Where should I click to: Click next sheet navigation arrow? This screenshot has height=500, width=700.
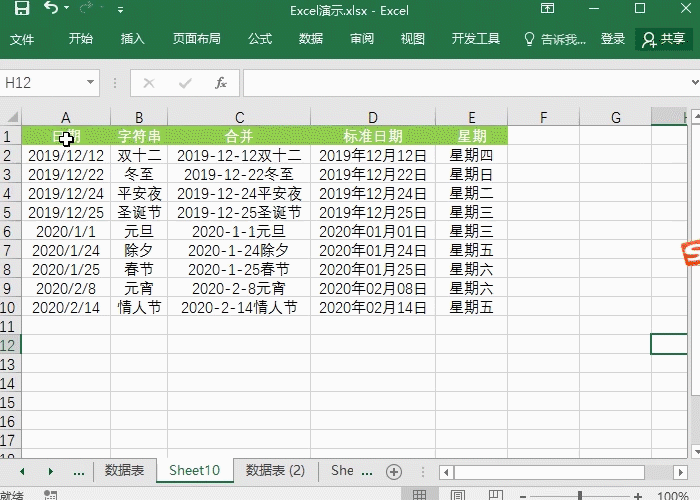(x=50, y=471)
